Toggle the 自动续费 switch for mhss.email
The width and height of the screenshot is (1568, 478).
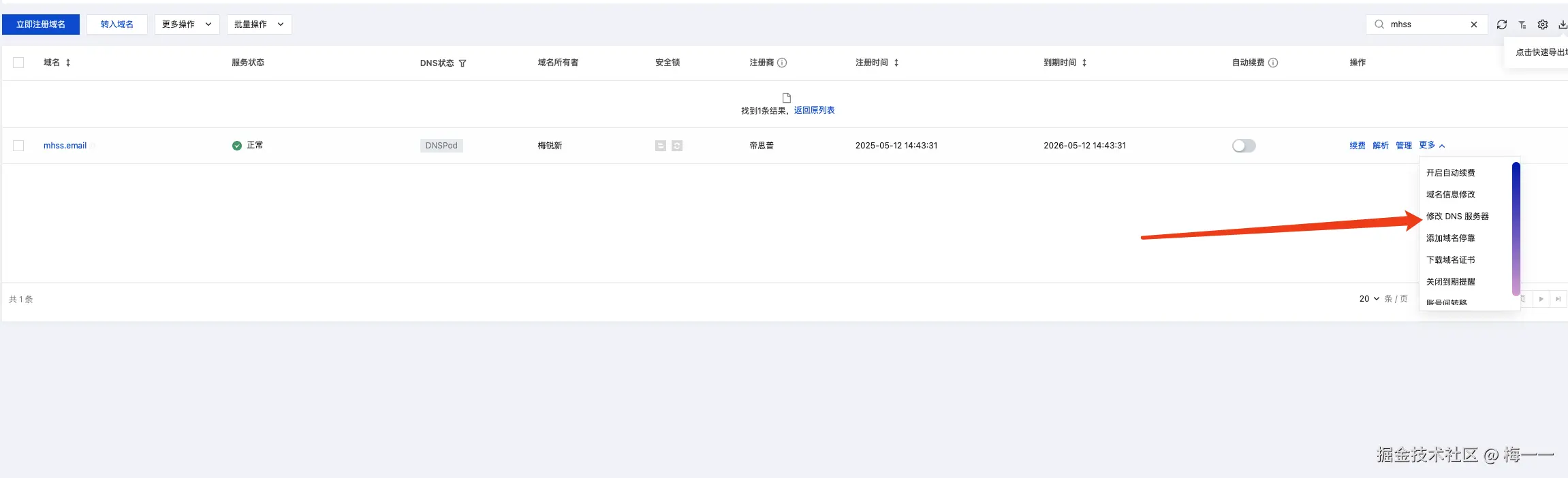pos(1244,146)
